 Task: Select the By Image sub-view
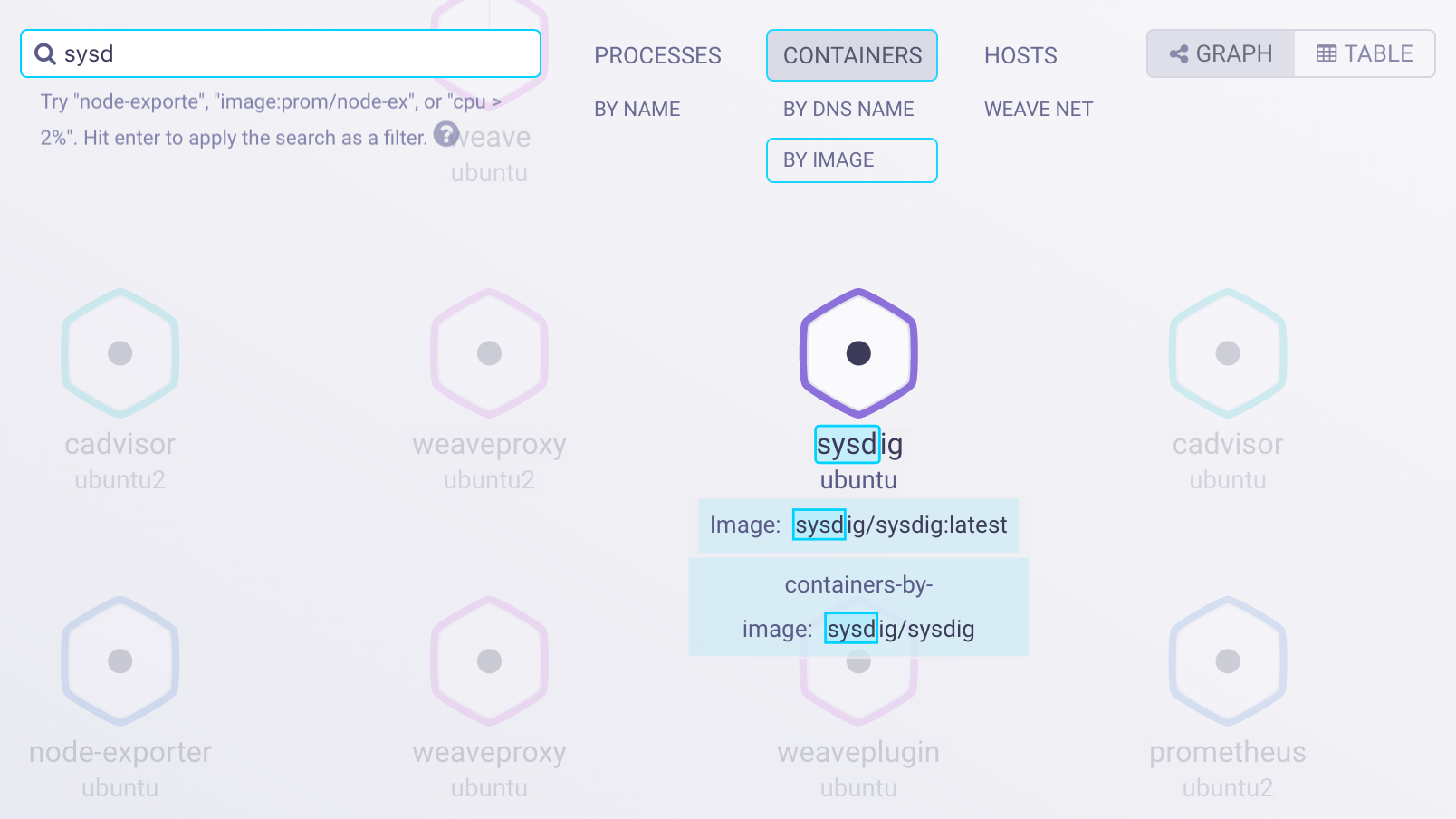(x=851, y=160)
